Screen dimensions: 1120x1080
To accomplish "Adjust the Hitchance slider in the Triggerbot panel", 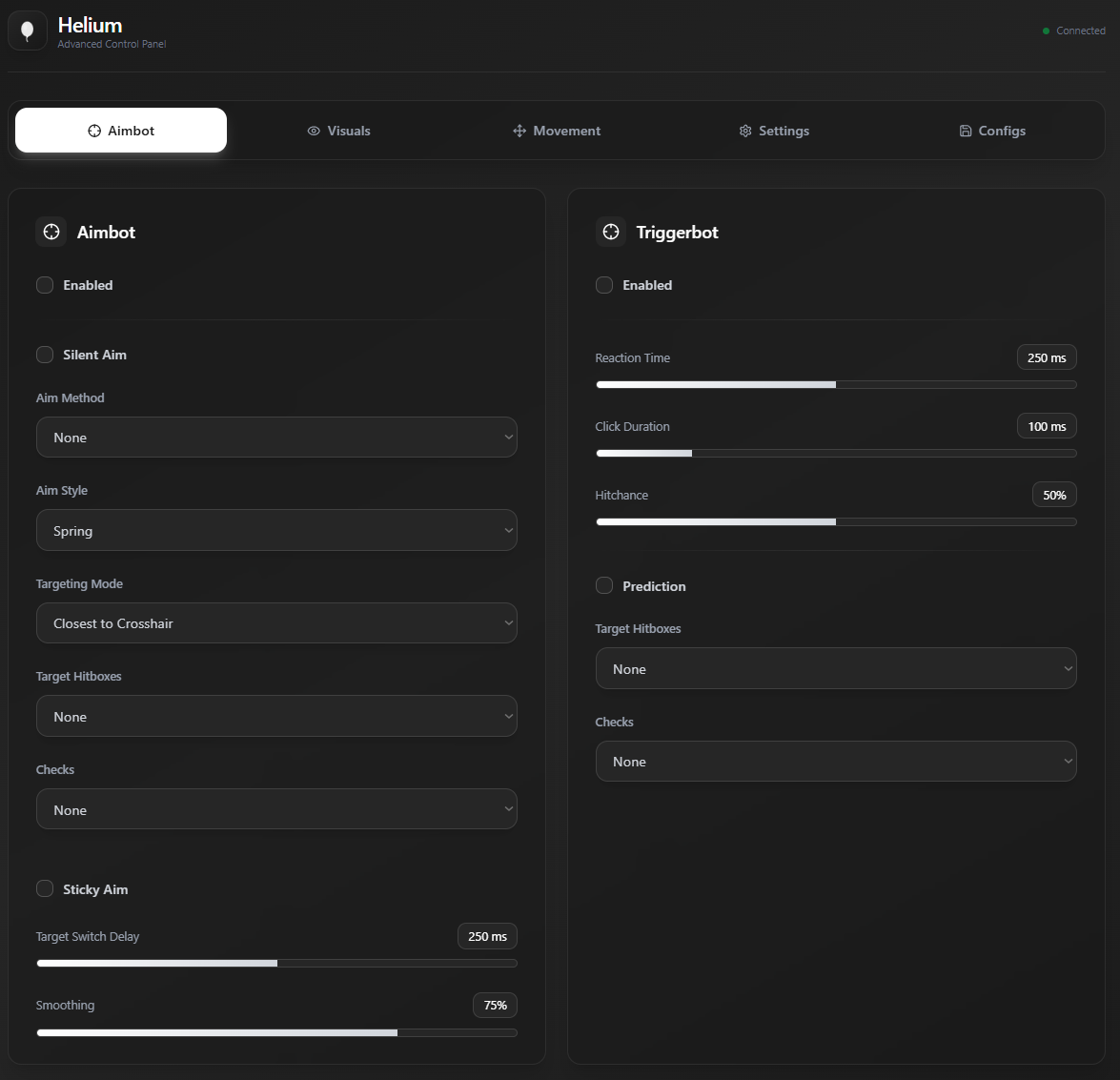I will 836,521.
